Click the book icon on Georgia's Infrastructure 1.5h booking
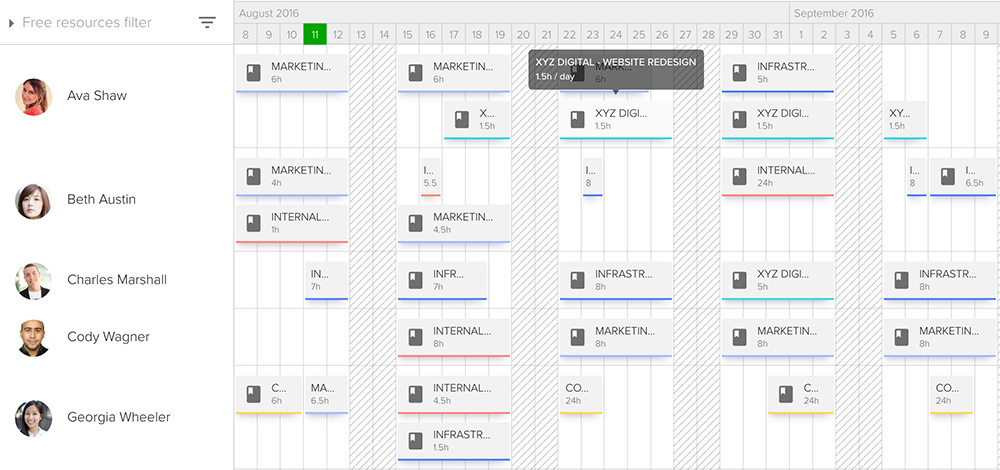The height and width of the screenshot is (470, 1000). 416,440
